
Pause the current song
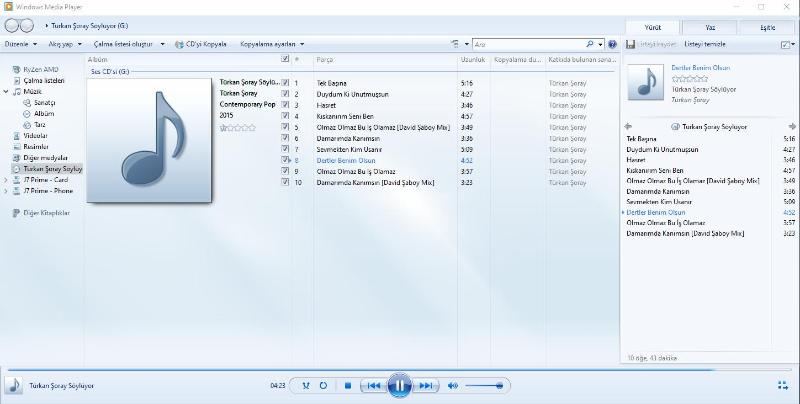(x=399, y=386)
